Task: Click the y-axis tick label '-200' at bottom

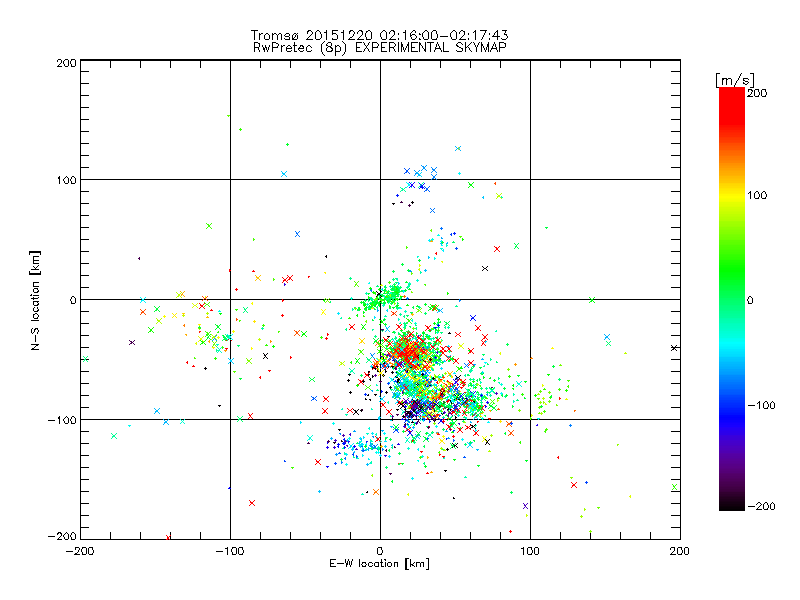Action: (62, 536)
